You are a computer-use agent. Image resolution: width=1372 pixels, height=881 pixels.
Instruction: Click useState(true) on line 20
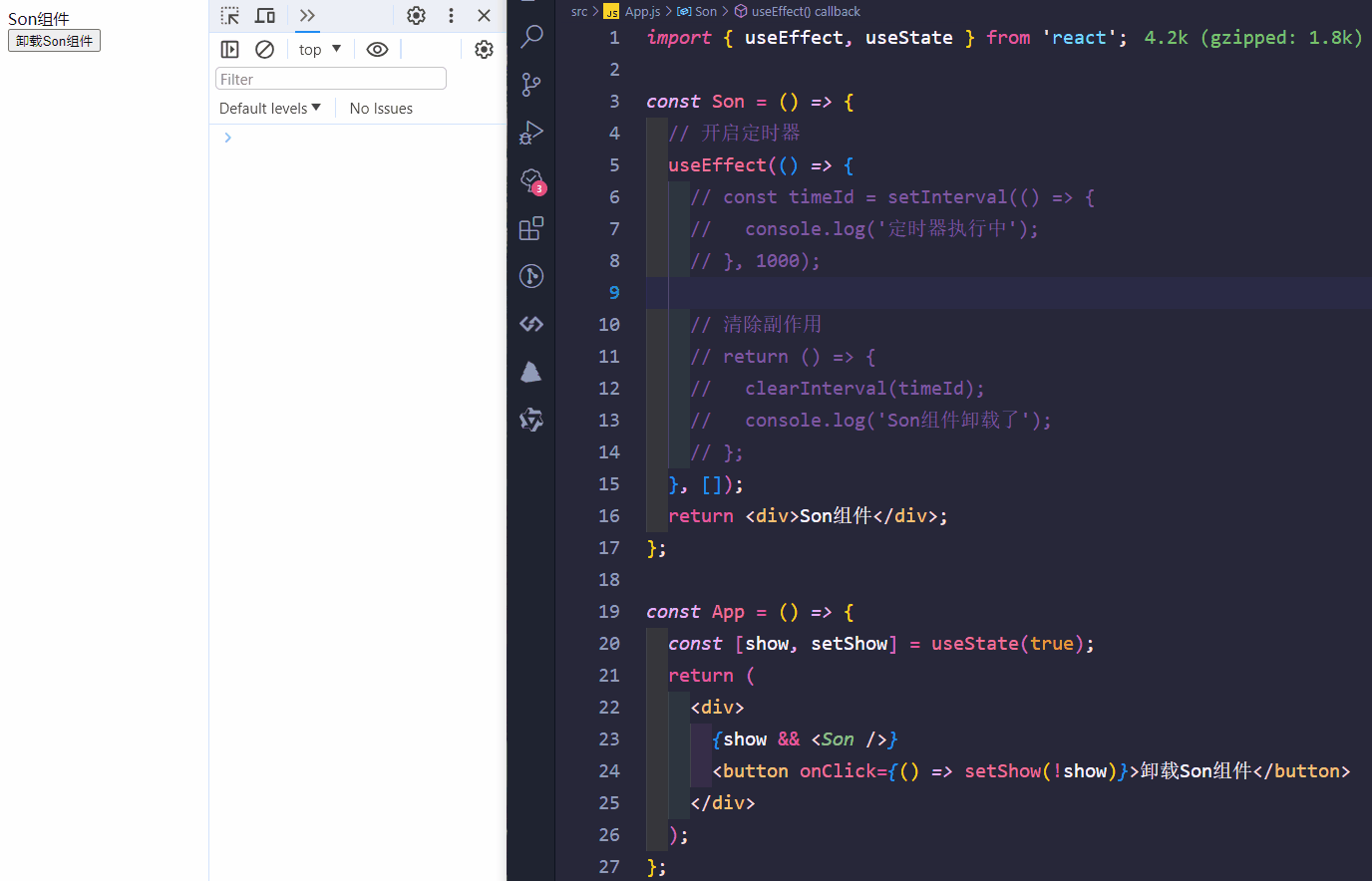click(1008, 644)
